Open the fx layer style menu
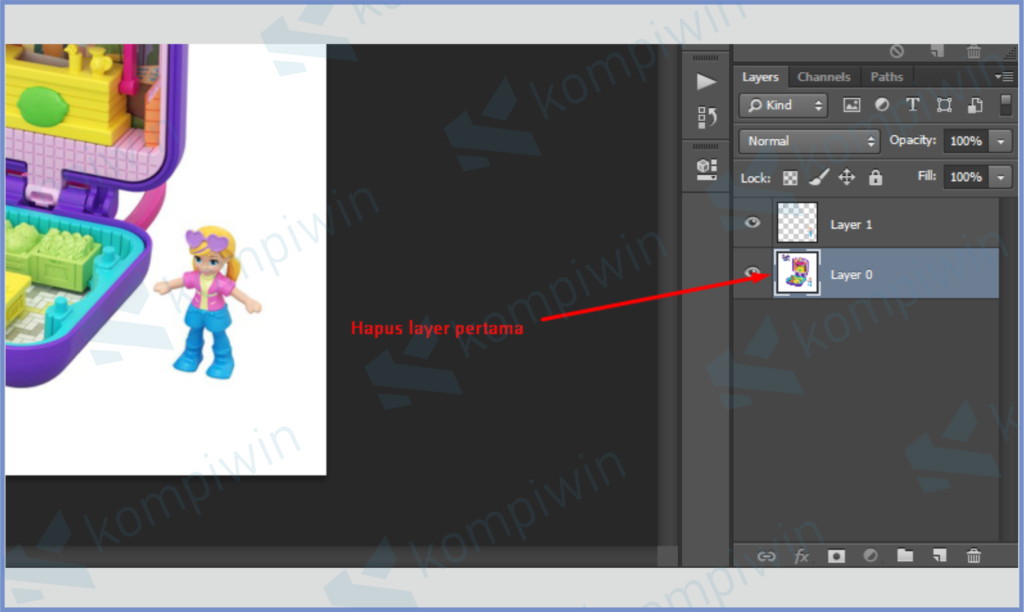The image size is (1024, 612). pos(801,556)
